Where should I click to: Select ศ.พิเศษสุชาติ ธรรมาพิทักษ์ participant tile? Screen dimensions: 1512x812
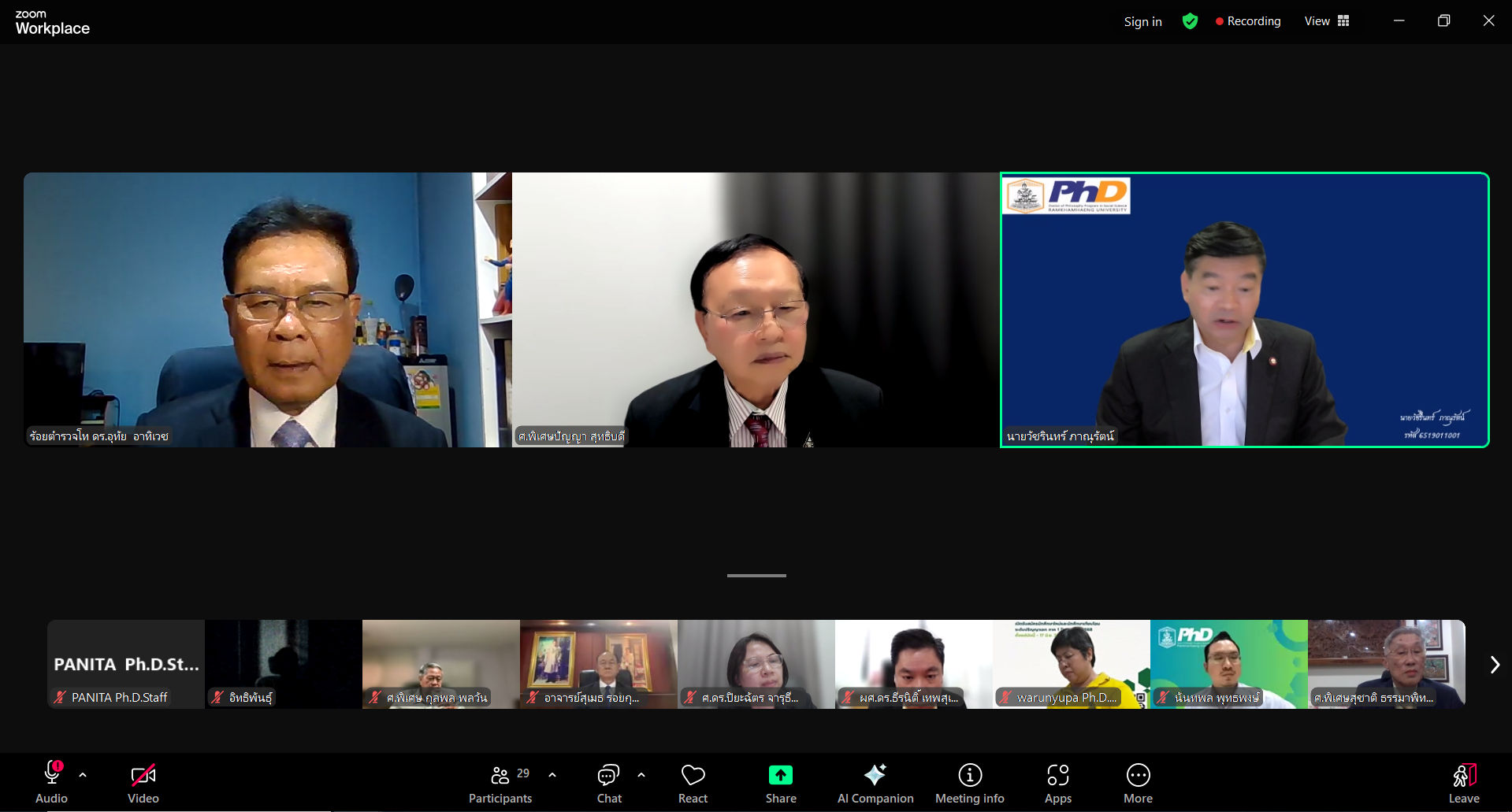coord(1387,664)
